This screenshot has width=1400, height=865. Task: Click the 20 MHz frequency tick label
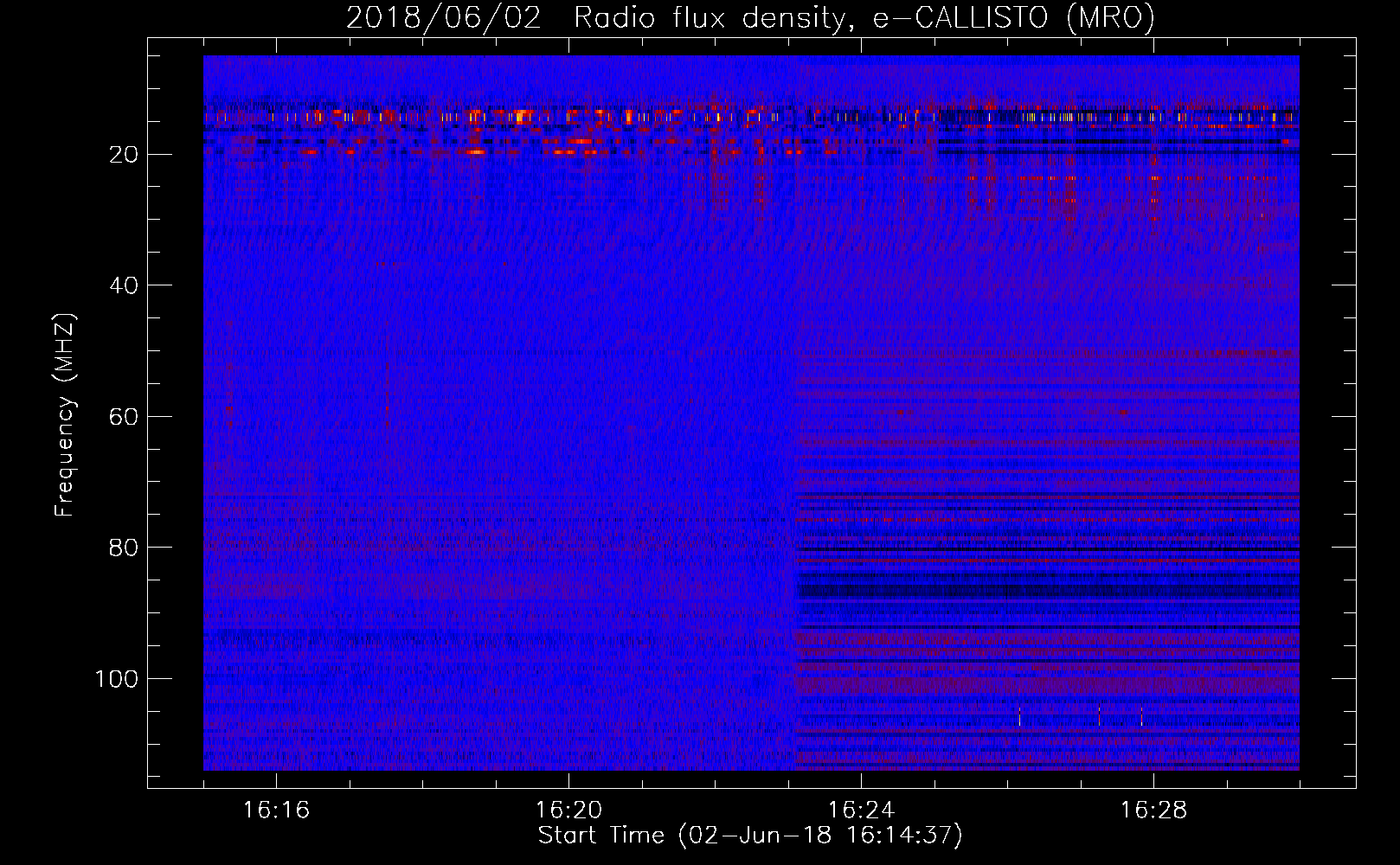pyautogui.click(x=124, y=155)
